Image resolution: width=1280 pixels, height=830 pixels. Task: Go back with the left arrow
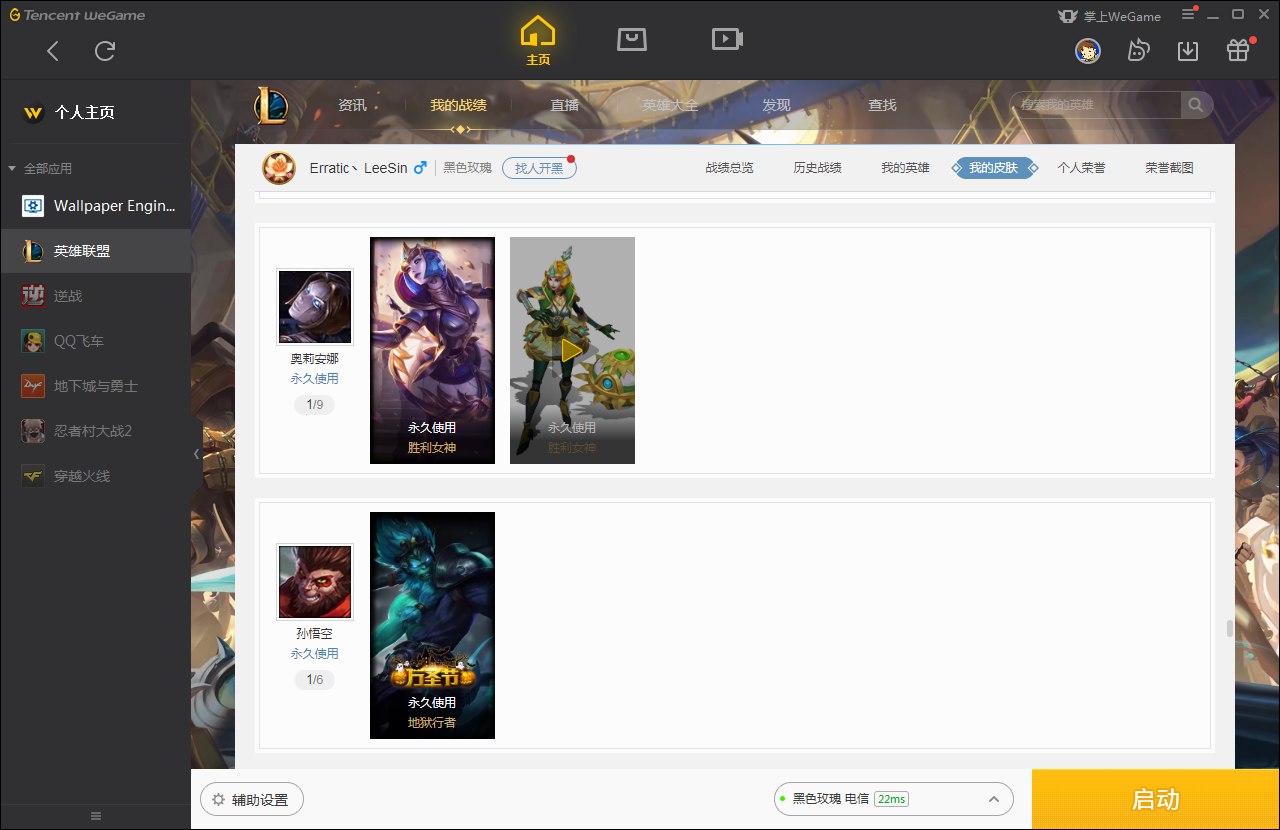(53, 51)
